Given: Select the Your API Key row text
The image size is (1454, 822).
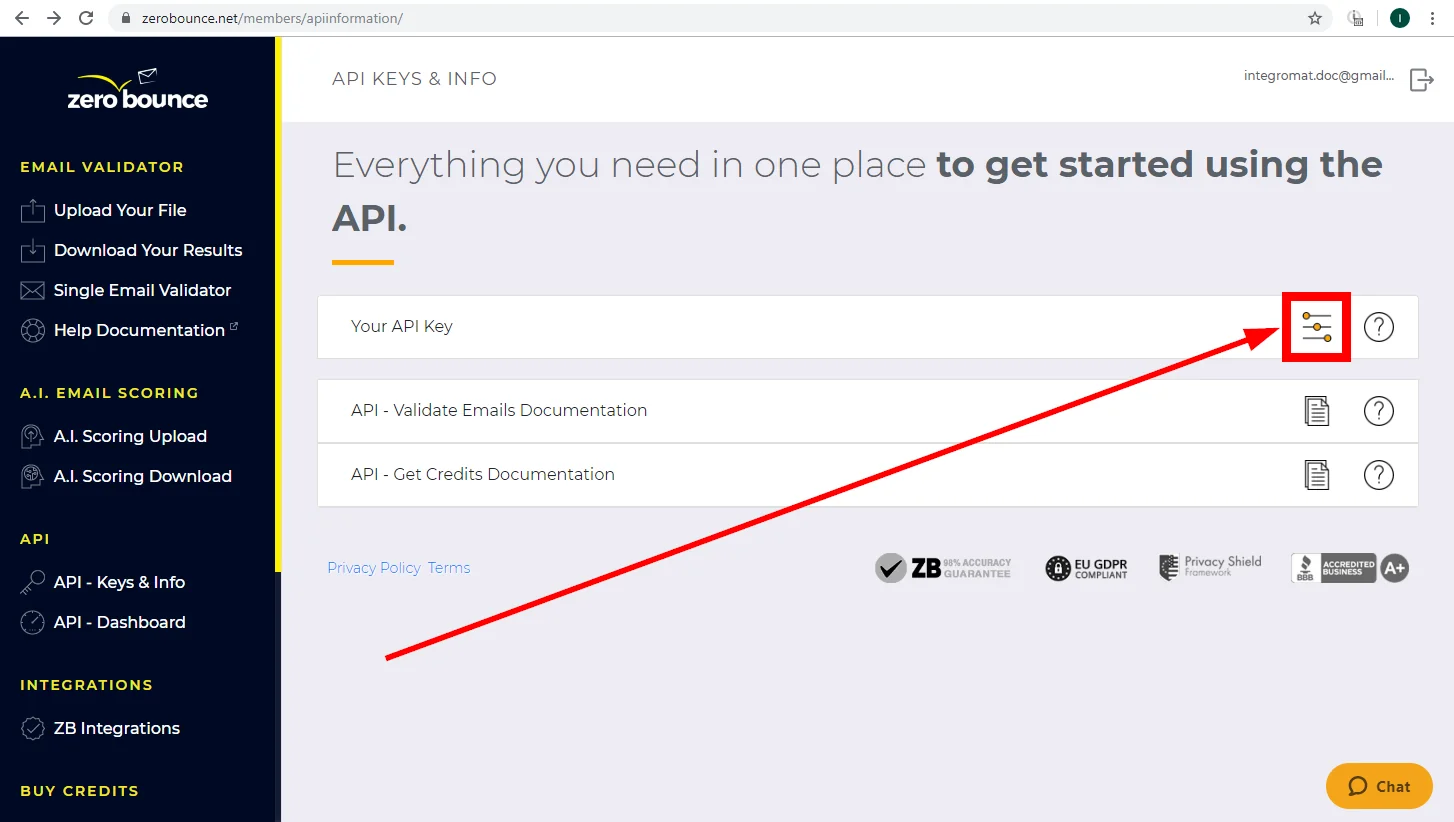Looking at the screenshot, I should coord(402,326).
